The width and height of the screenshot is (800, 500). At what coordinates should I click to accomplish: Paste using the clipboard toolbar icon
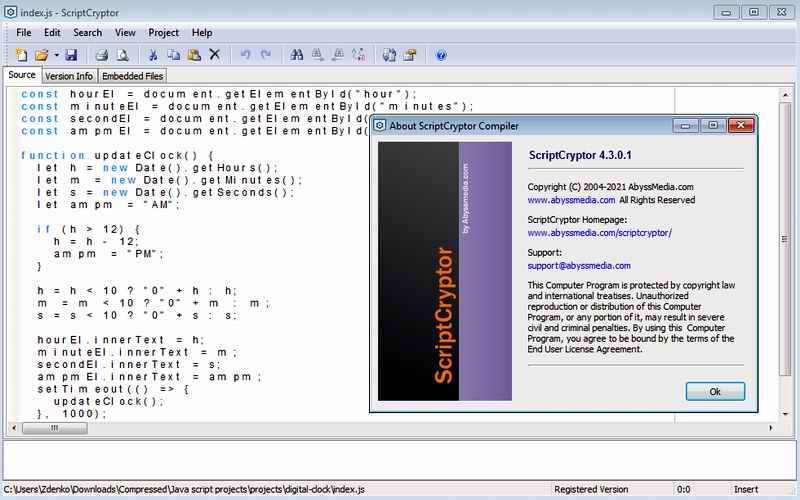[194, 54]
